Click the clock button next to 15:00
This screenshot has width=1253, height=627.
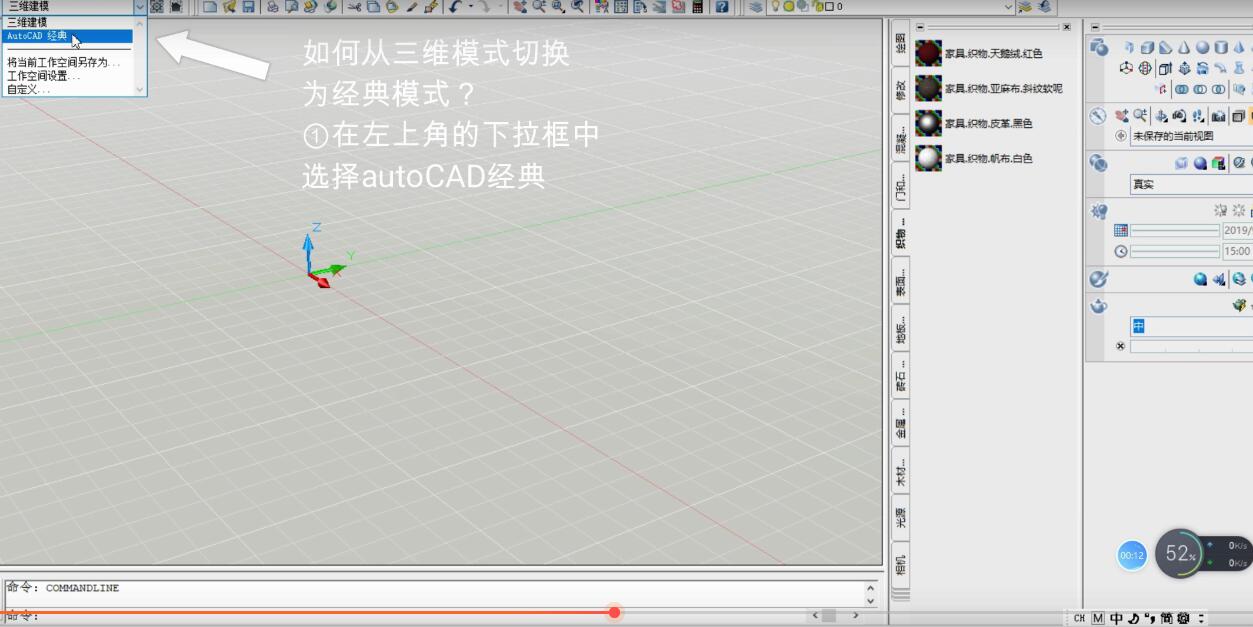pyautogui.click(x=1121, y=251)
